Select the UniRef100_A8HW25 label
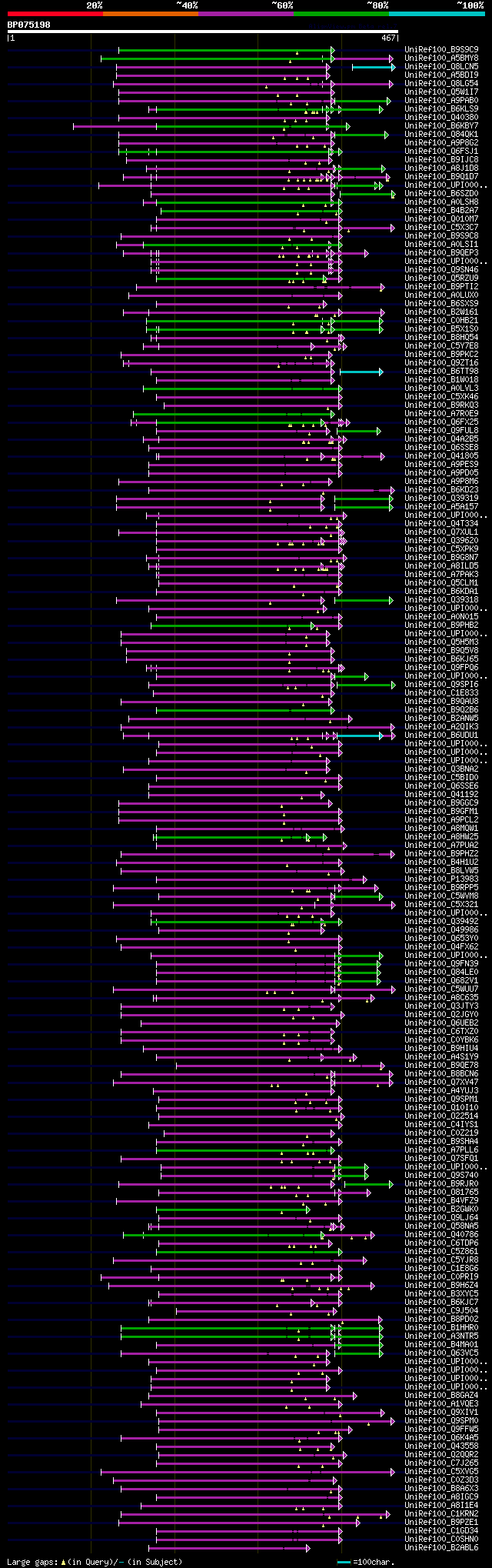The height and width of the screenshot is (1568, 492). 441,836
